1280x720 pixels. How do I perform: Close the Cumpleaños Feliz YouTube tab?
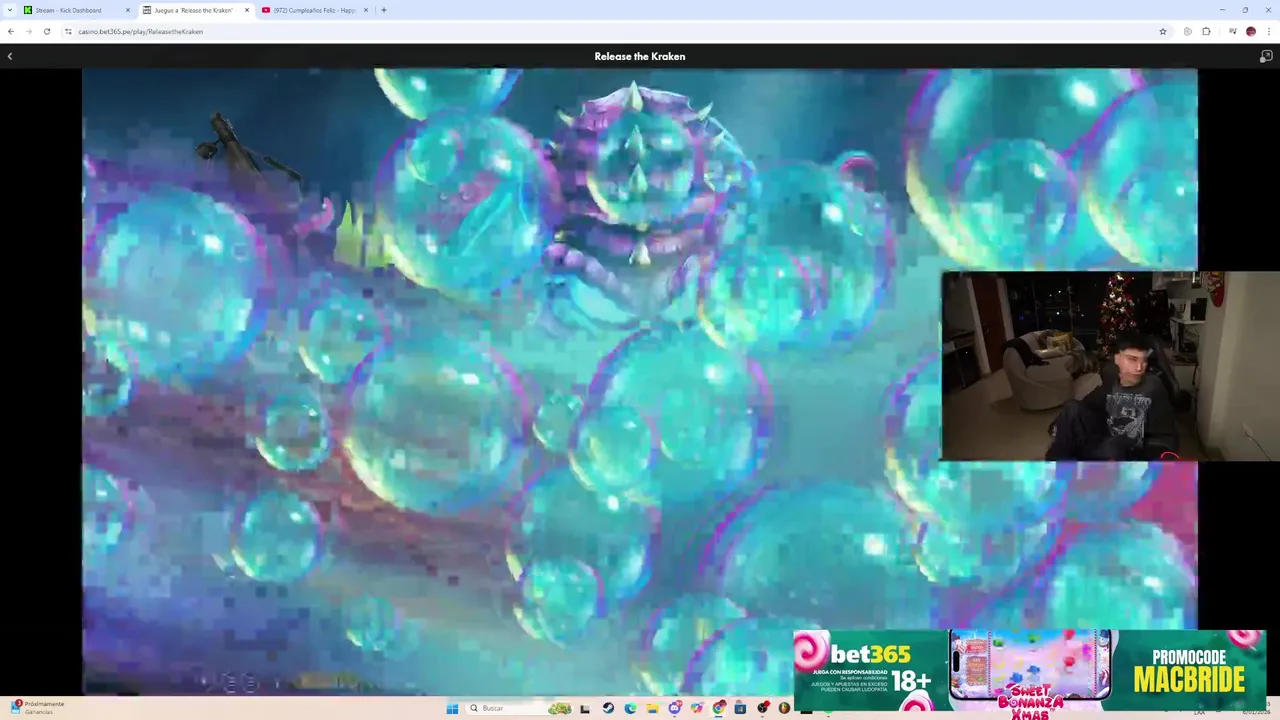(x=365, y=10)
